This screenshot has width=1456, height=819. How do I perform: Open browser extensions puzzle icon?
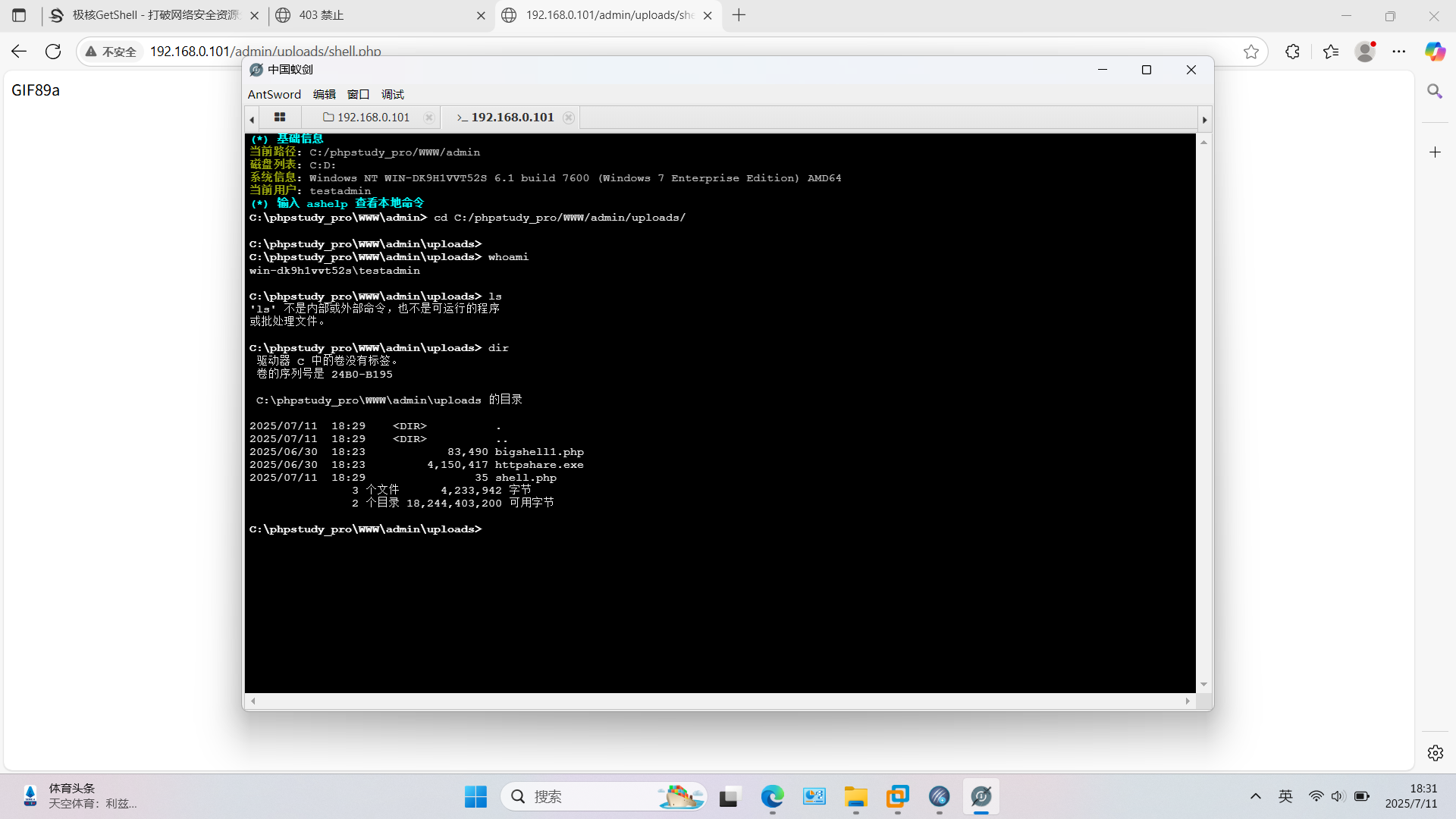click(1292, 52)
